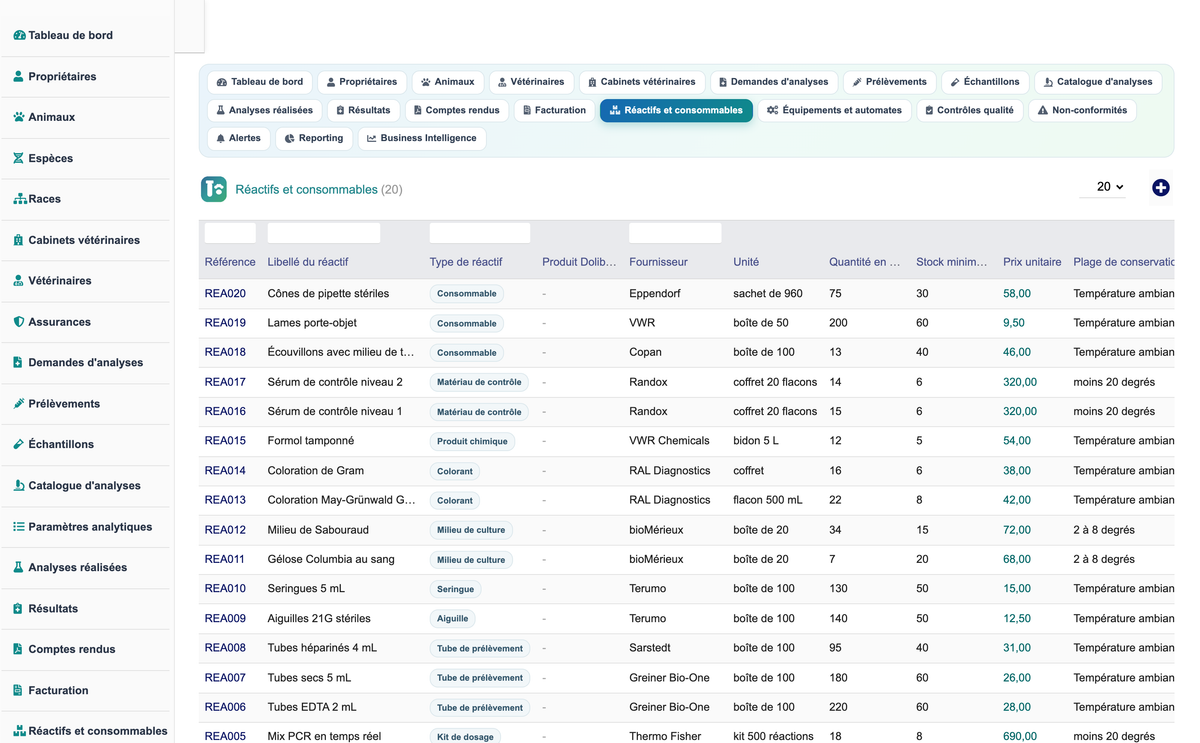
Task: Sort by the Unité column header
Action: tap(746, 262)
